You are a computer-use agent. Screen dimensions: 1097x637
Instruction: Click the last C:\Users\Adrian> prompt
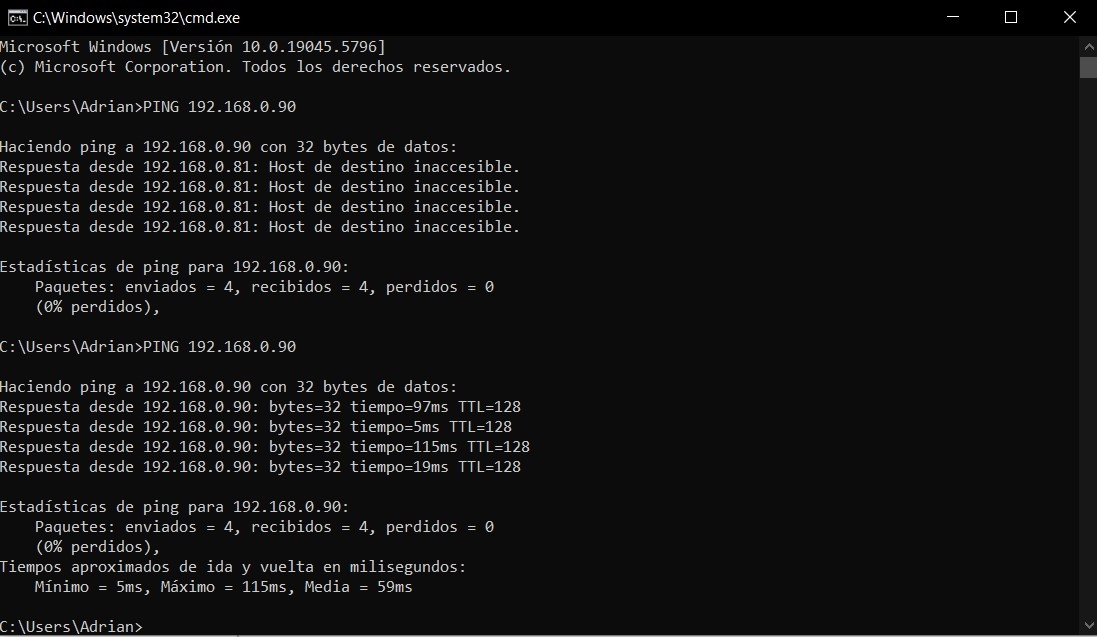71,626
